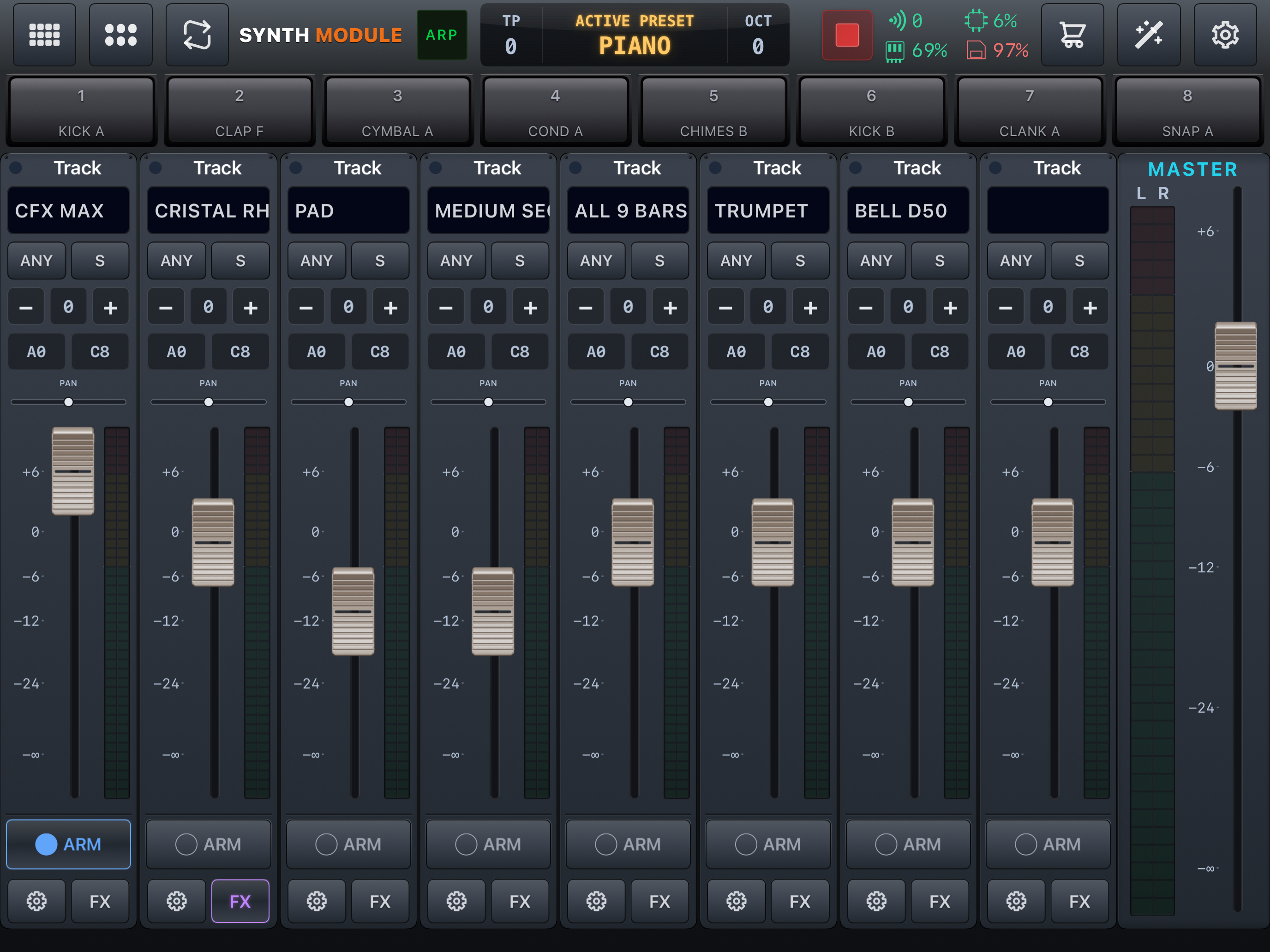
Task: Click the red record stop button
Action: (x=847, y=35)
